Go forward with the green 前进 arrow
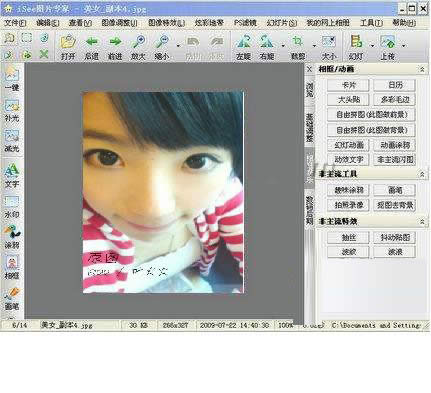 click(x=115, y=42)
